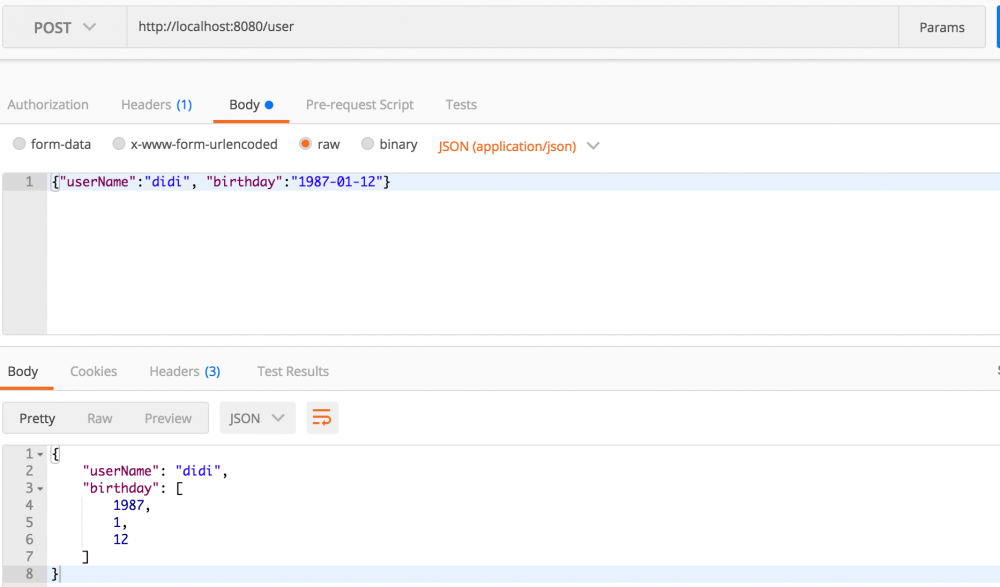1000x587 pixels.
Task: Switch response view to Raw
Action: [x=99, y=419]
